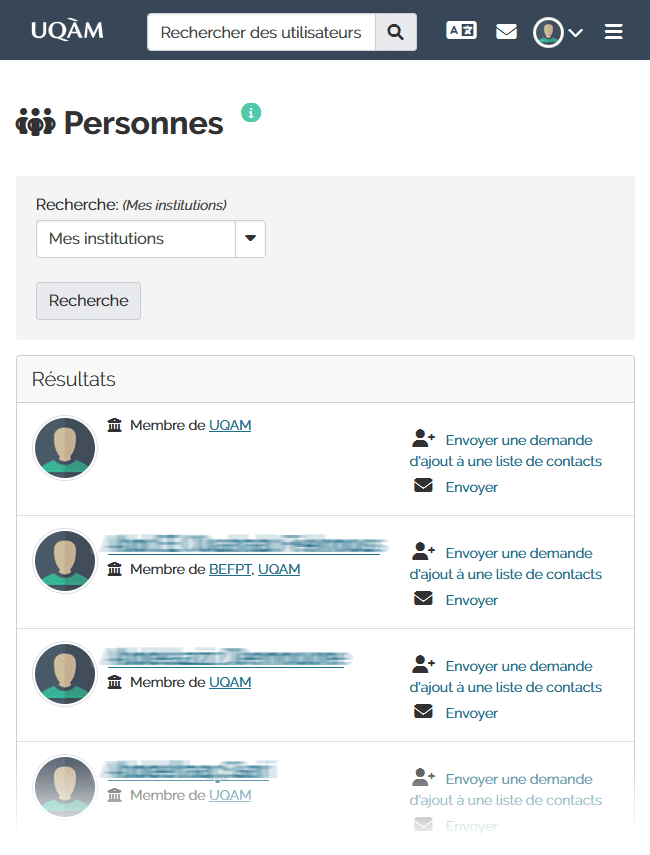Click the green info icon beside Personnes
Image resolution: width=650 pixels, height=855 pixels.
251,112
